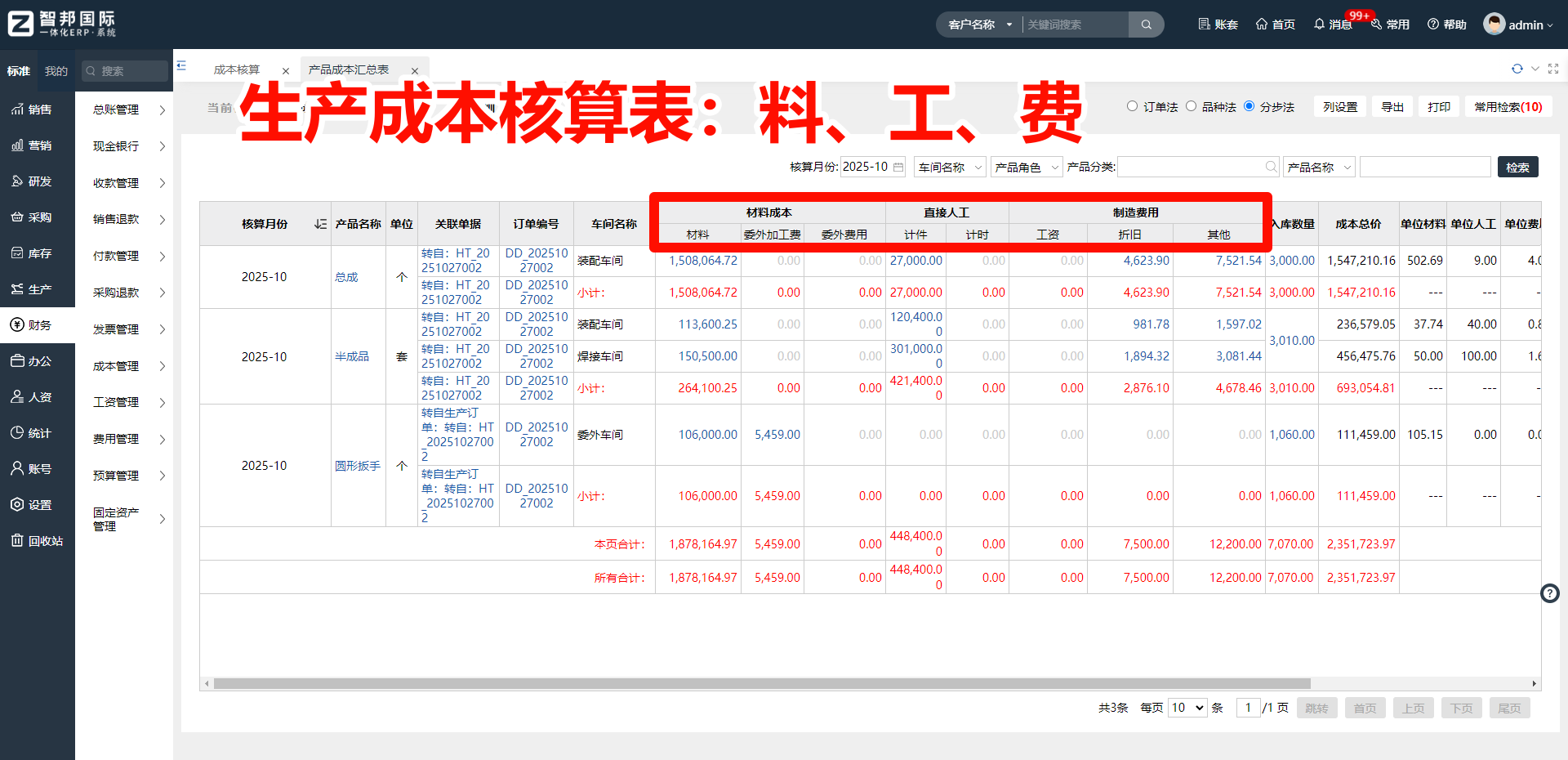Click the search magnifier icon in top bar
This screenshot has height=760, width=1568.
(1146, 25)
